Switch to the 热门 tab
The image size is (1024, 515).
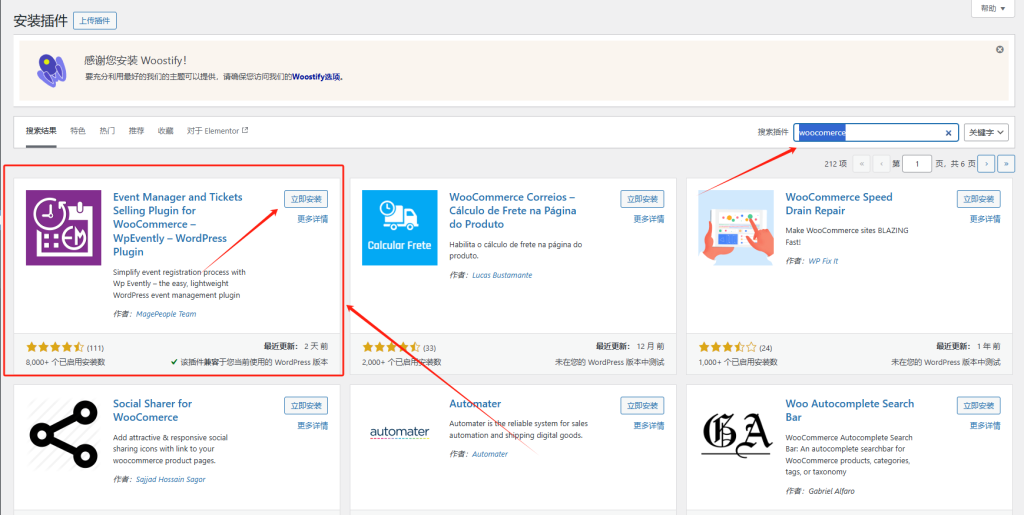coord(107,131)
